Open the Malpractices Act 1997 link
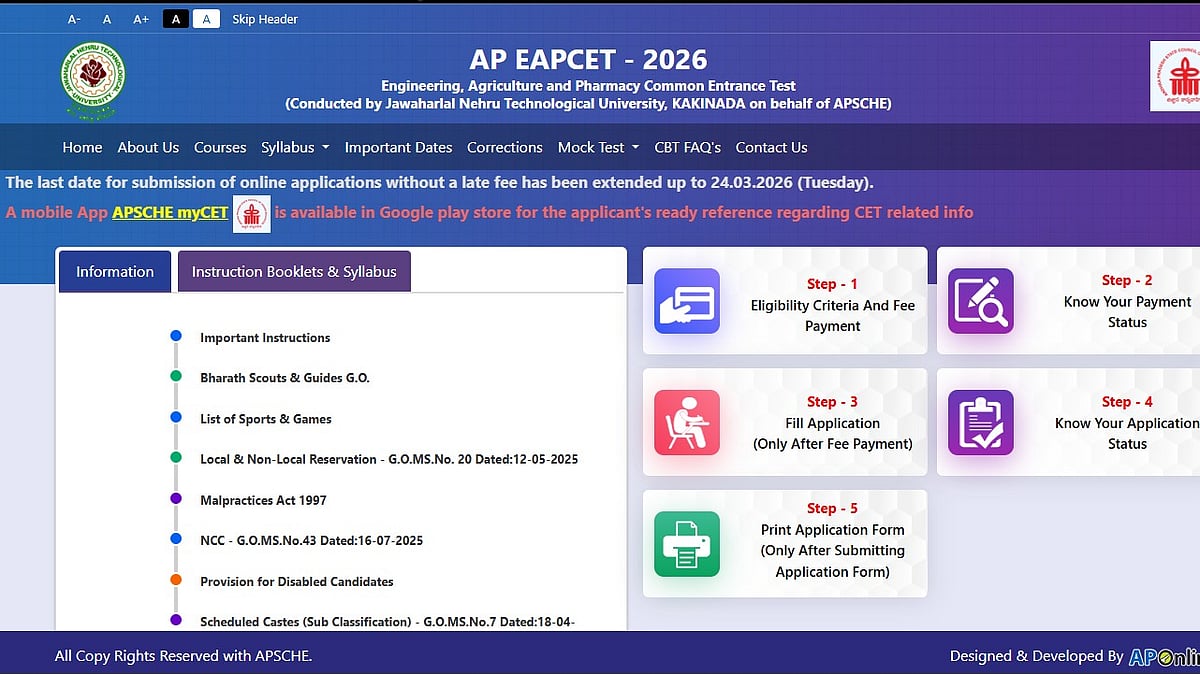Image resolution: width=1200 pixels, height=674 pixels. pyautogui.click(x=263, y=500)
